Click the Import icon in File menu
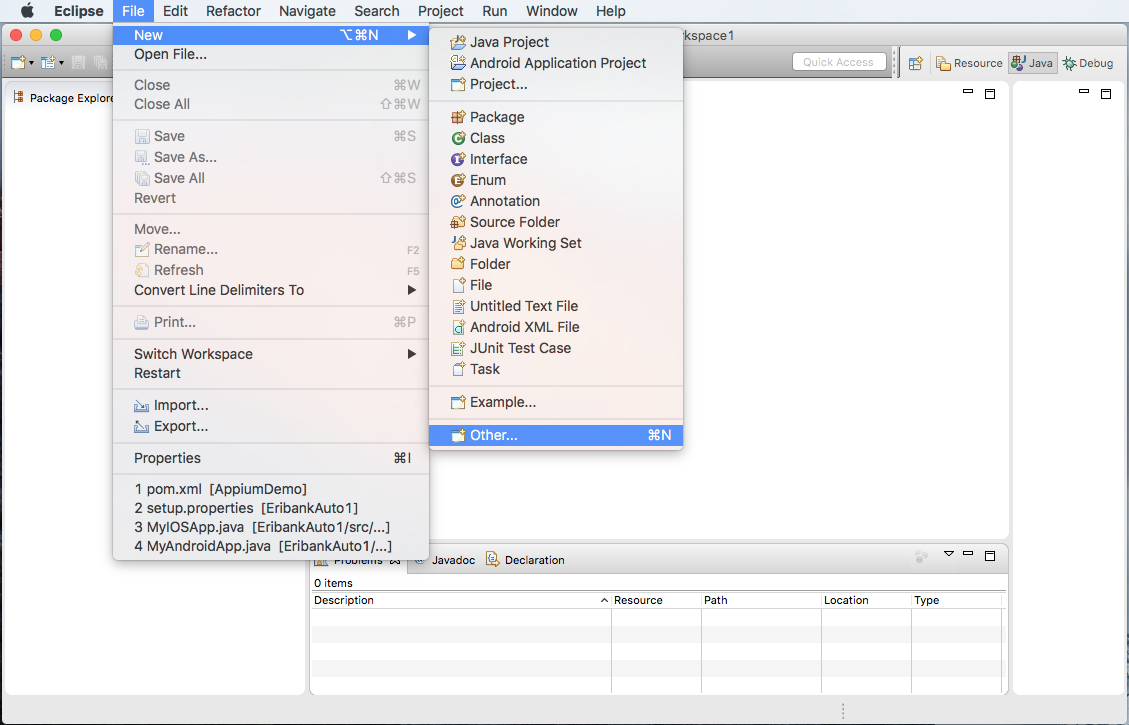1129x725 pixels. coord(142,405)
